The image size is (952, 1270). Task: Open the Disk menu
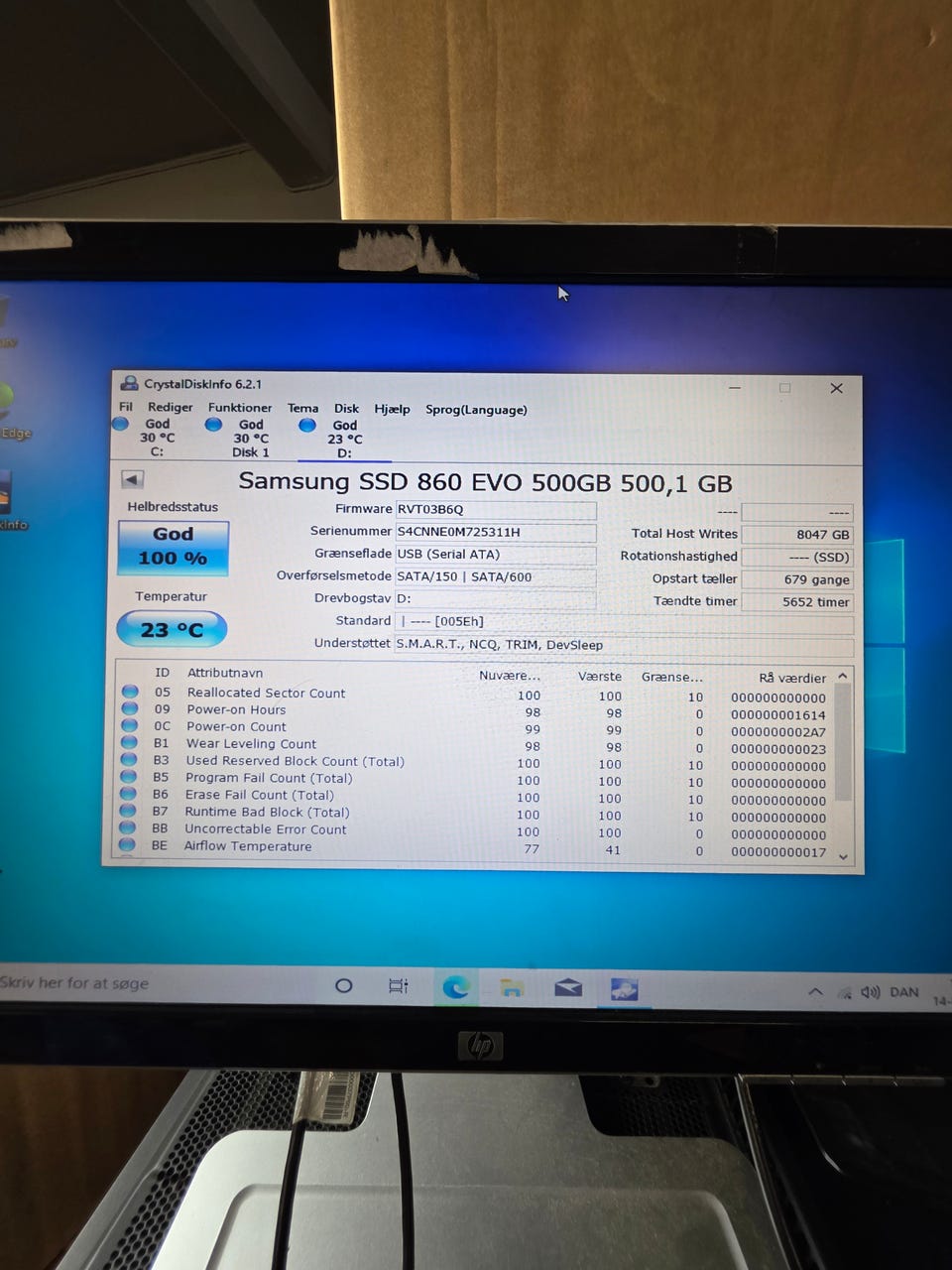click(346, 408)
